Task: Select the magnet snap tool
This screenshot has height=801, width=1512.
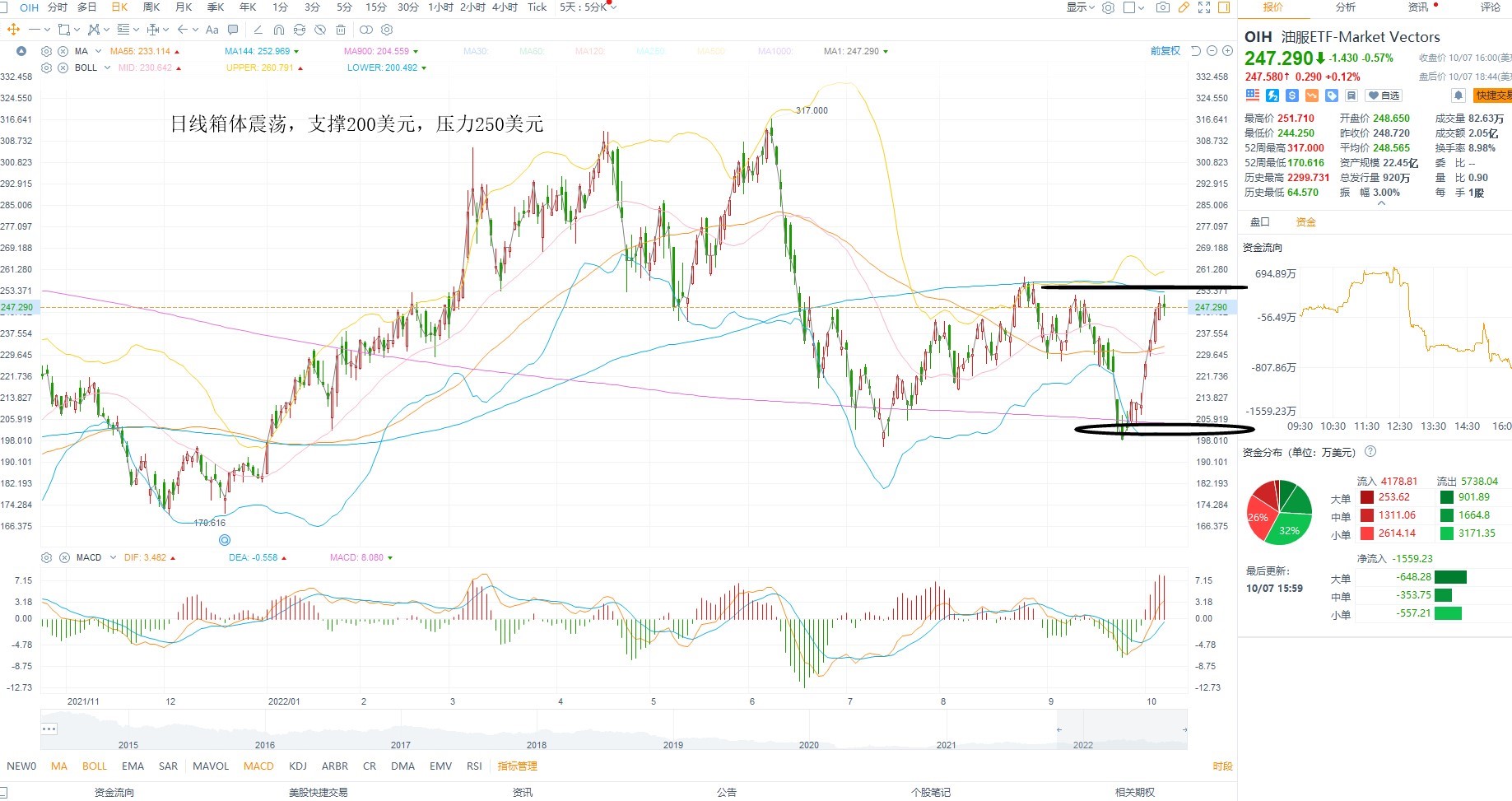Action: (279, 30)
